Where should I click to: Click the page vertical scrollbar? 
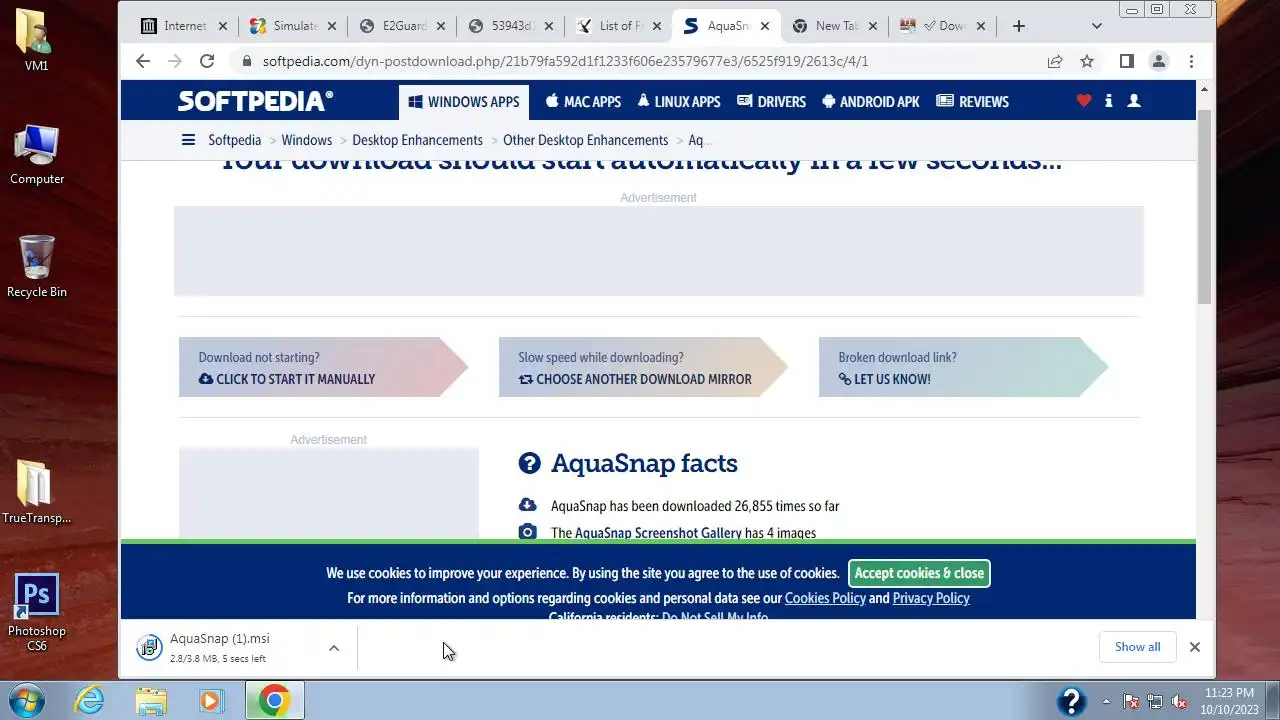tap(1204, 205)
